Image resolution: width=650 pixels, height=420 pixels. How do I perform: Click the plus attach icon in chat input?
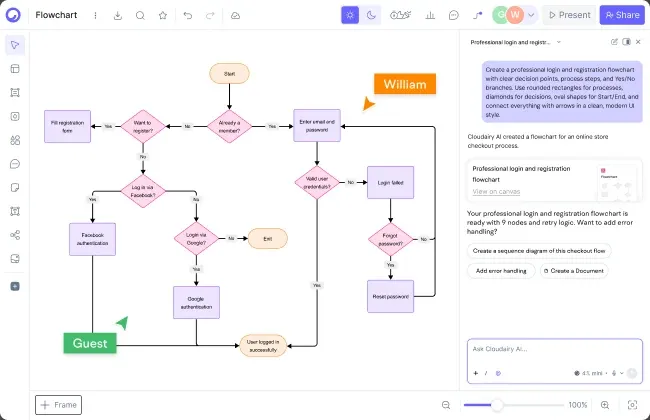tap(476, 373)
